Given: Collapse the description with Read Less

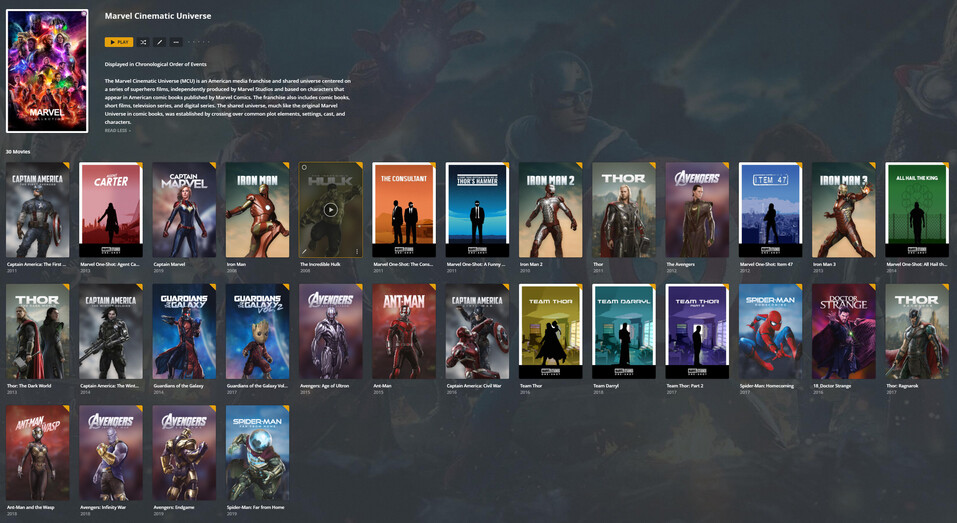Looking at the screenshot, I should point(117,131).
